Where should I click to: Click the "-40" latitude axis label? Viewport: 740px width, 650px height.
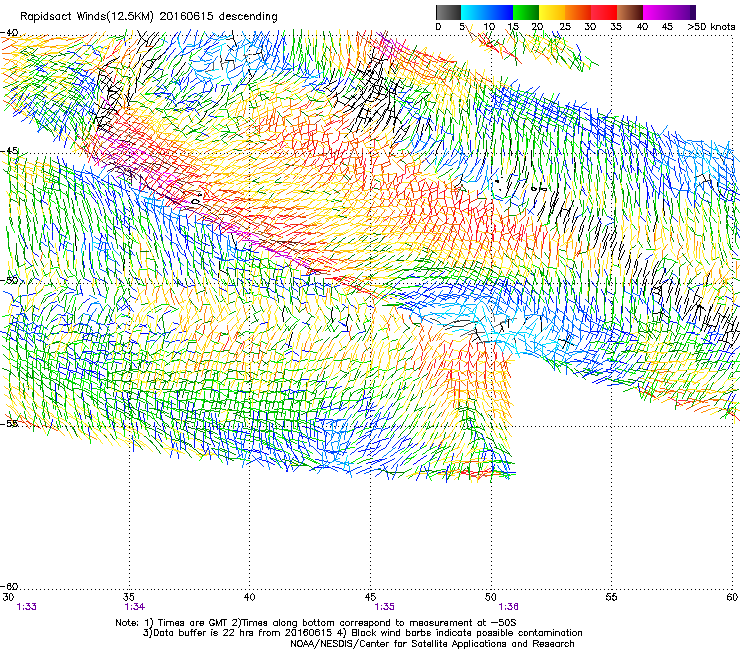(10, 33)
